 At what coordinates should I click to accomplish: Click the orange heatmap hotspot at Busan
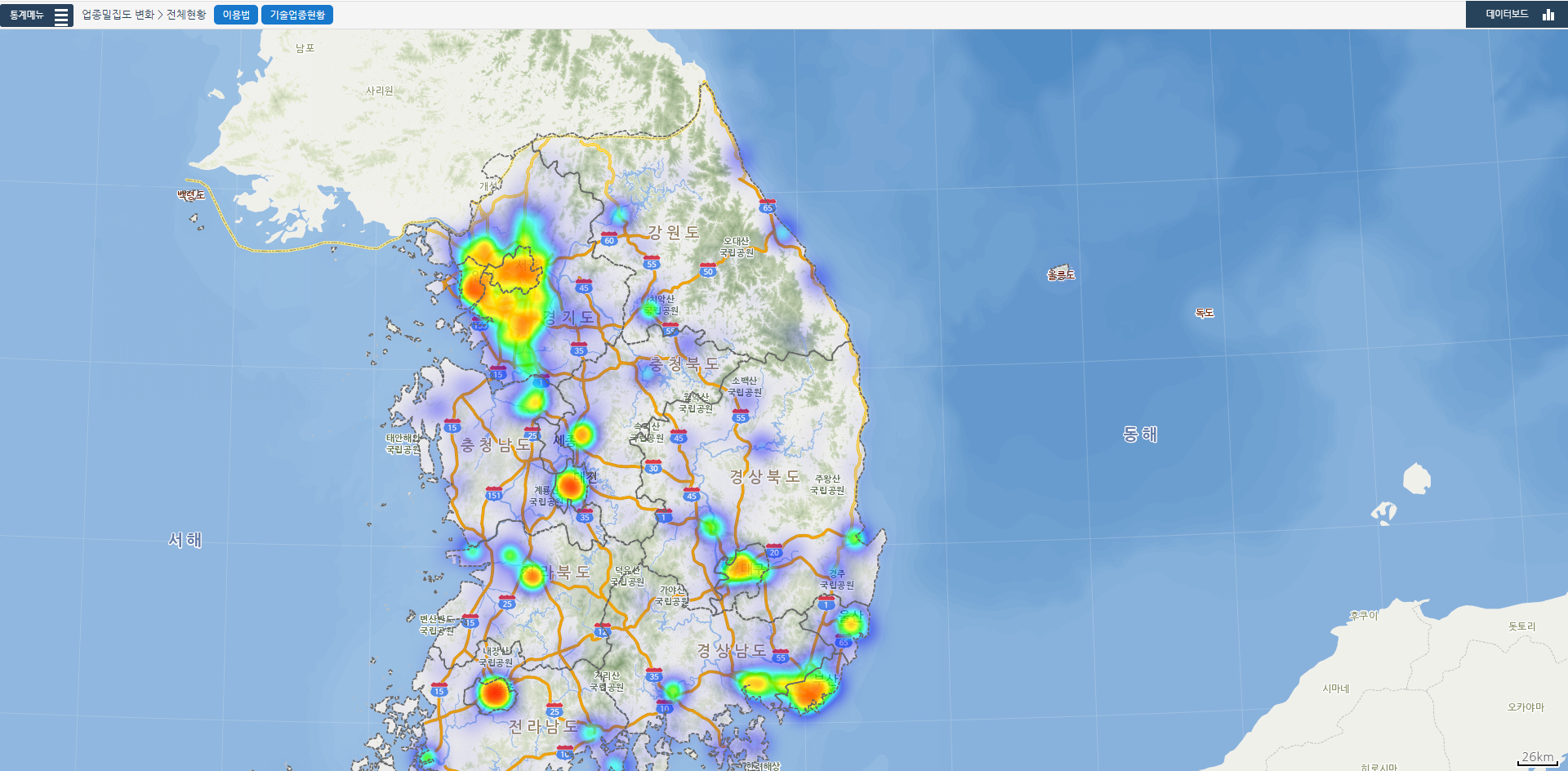pos(808,693)
